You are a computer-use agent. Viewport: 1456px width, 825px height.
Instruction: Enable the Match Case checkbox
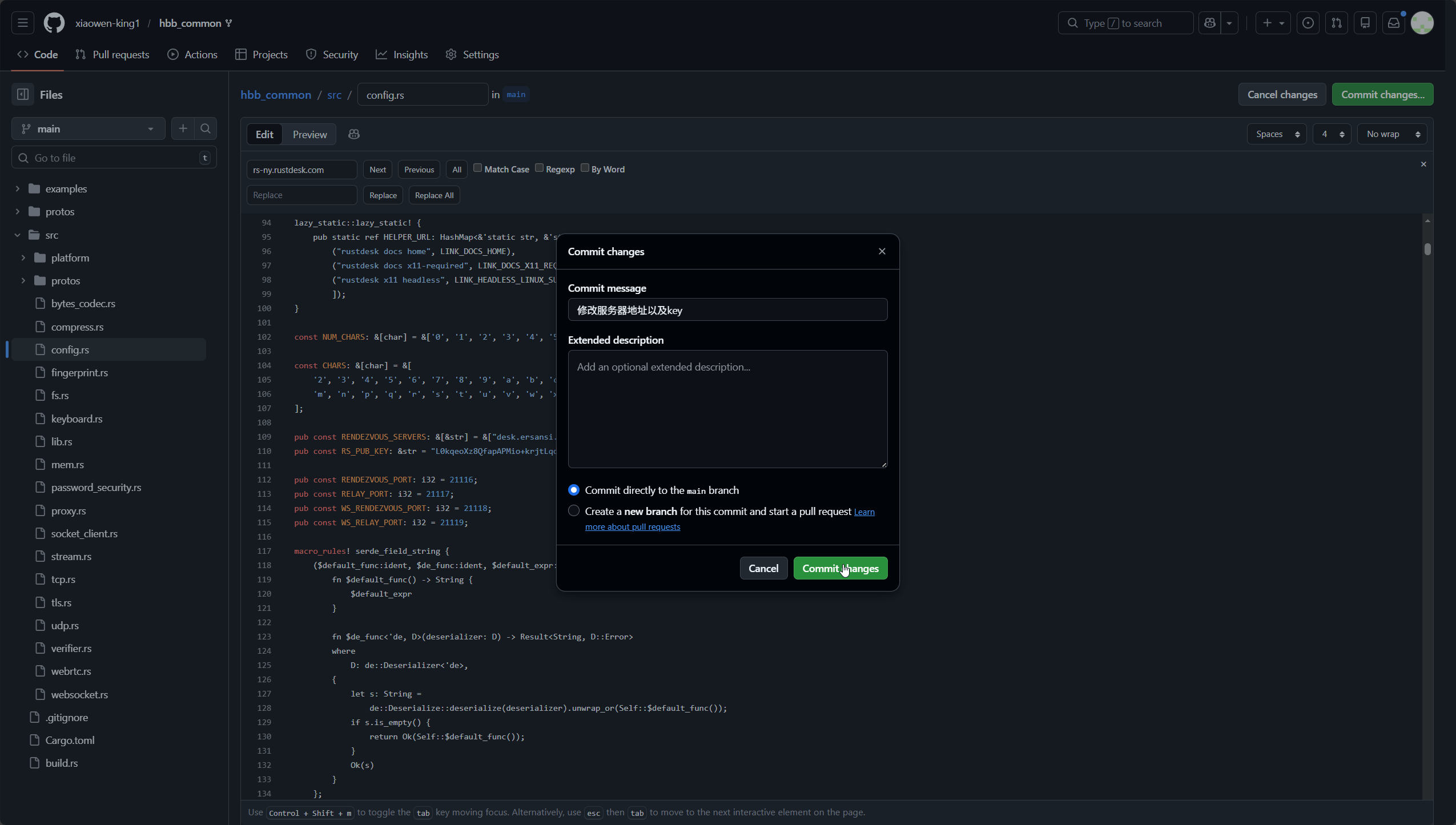coord(478,168)
